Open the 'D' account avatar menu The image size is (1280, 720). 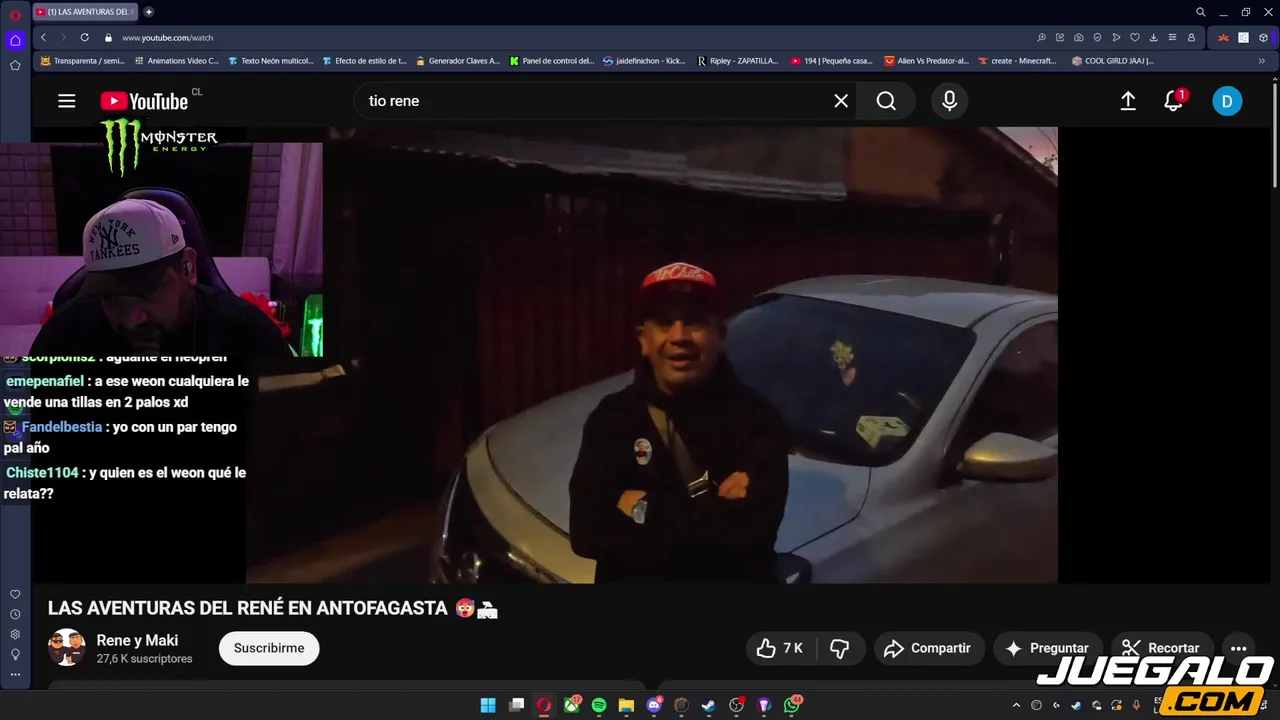tap(1227, 101)
